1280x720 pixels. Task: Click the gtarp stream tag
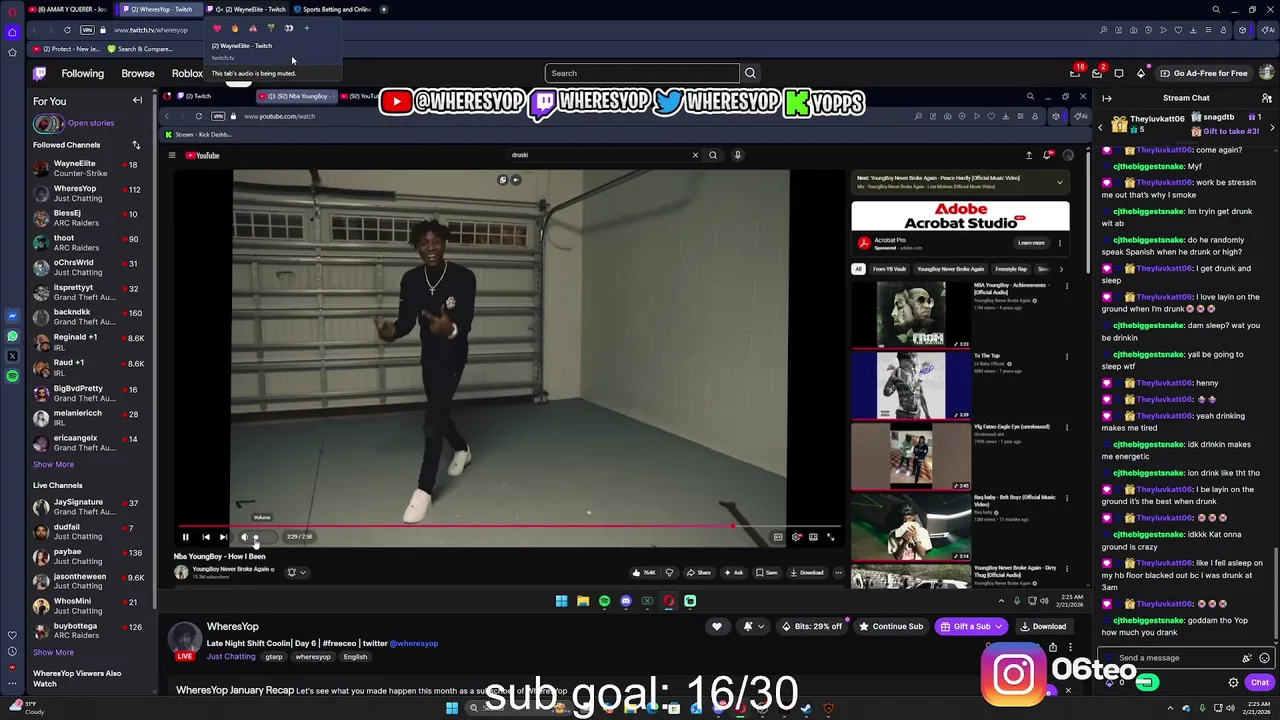(x=274, y=657)
